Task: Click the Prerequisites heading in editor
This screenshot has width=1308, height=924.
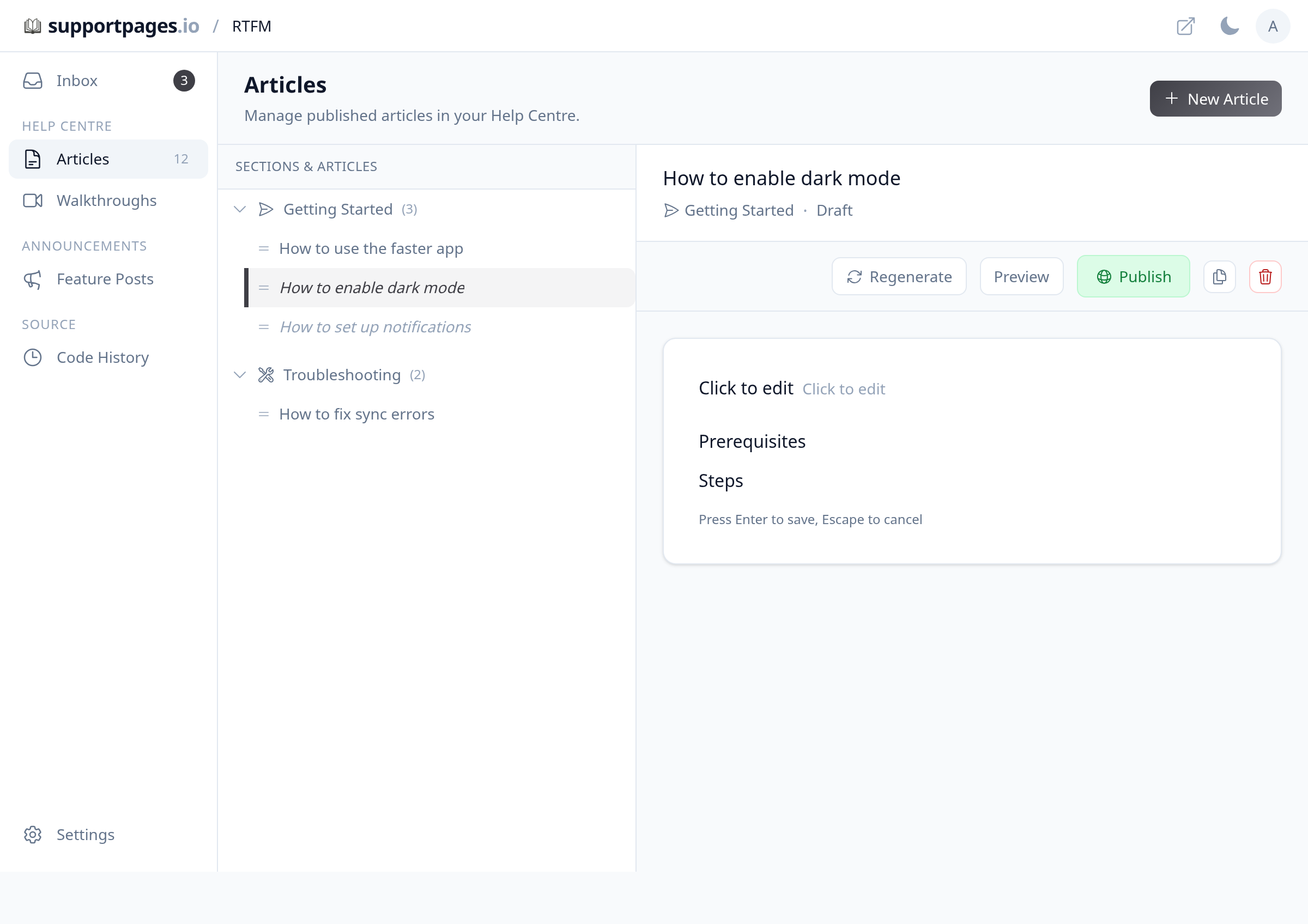Action: (x=752, y=442)
